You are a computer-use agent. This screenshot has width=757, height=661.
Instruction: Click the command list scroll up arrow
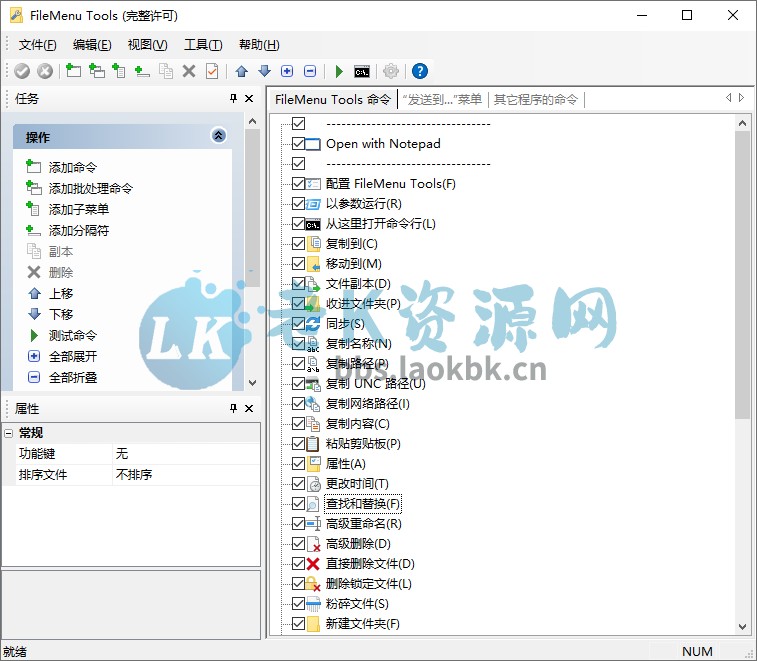(743, 124)
